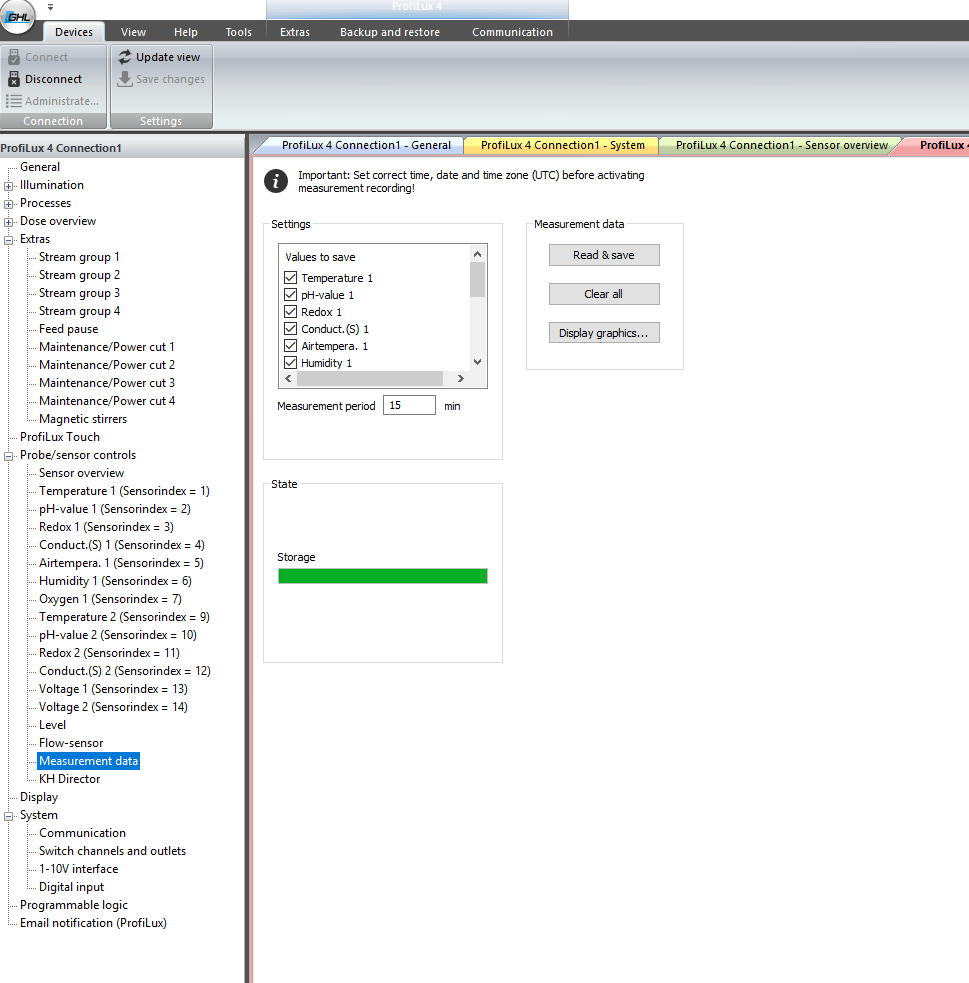This screenshot has width=969, height=983.
Task: Open the quick access toolbar dropdown arrow
Action: click(x=50, y=8)
